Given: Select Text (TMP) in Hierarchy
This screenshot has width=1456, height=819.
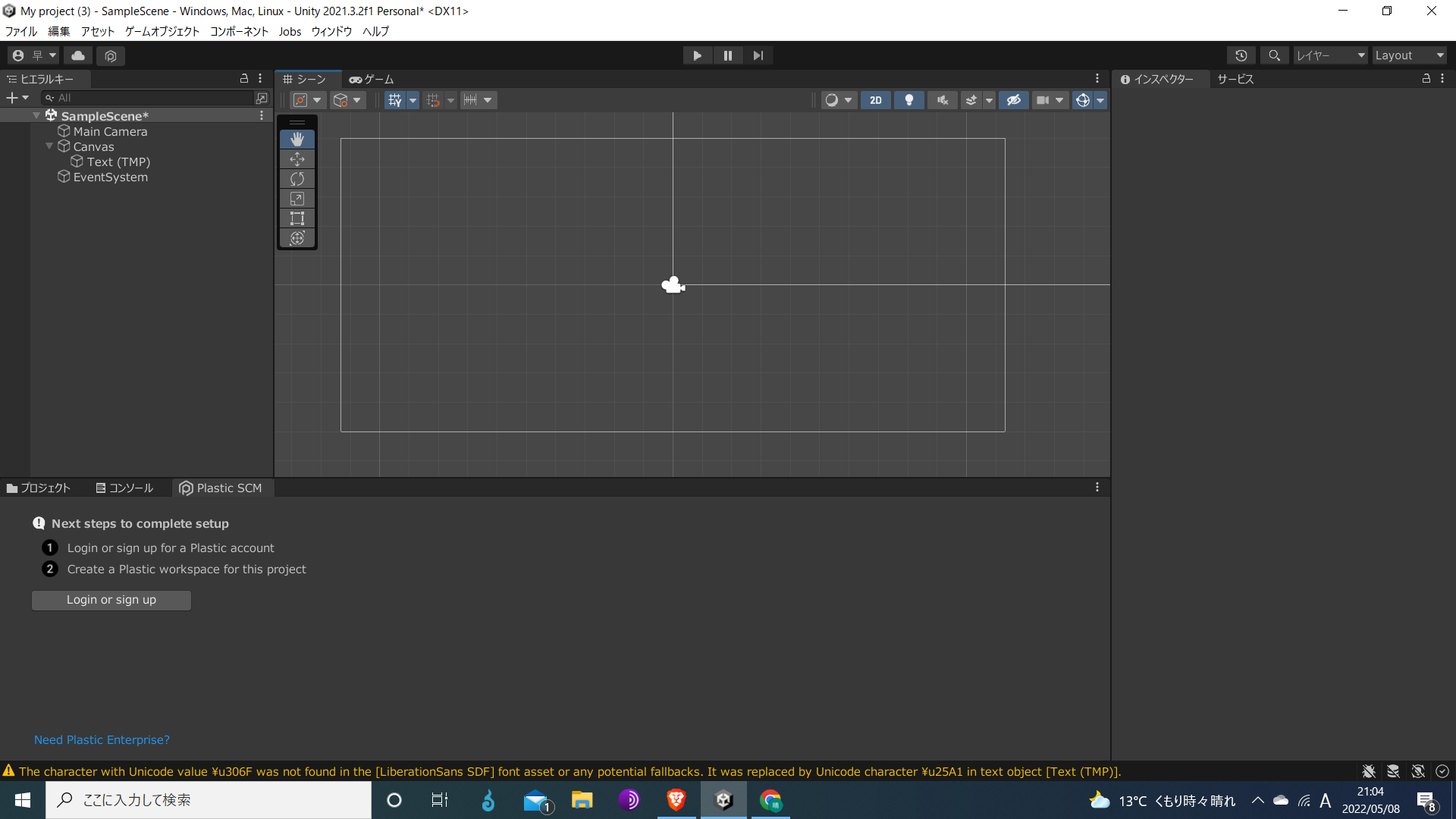Looking at the screenshot, I should point(118,162).
